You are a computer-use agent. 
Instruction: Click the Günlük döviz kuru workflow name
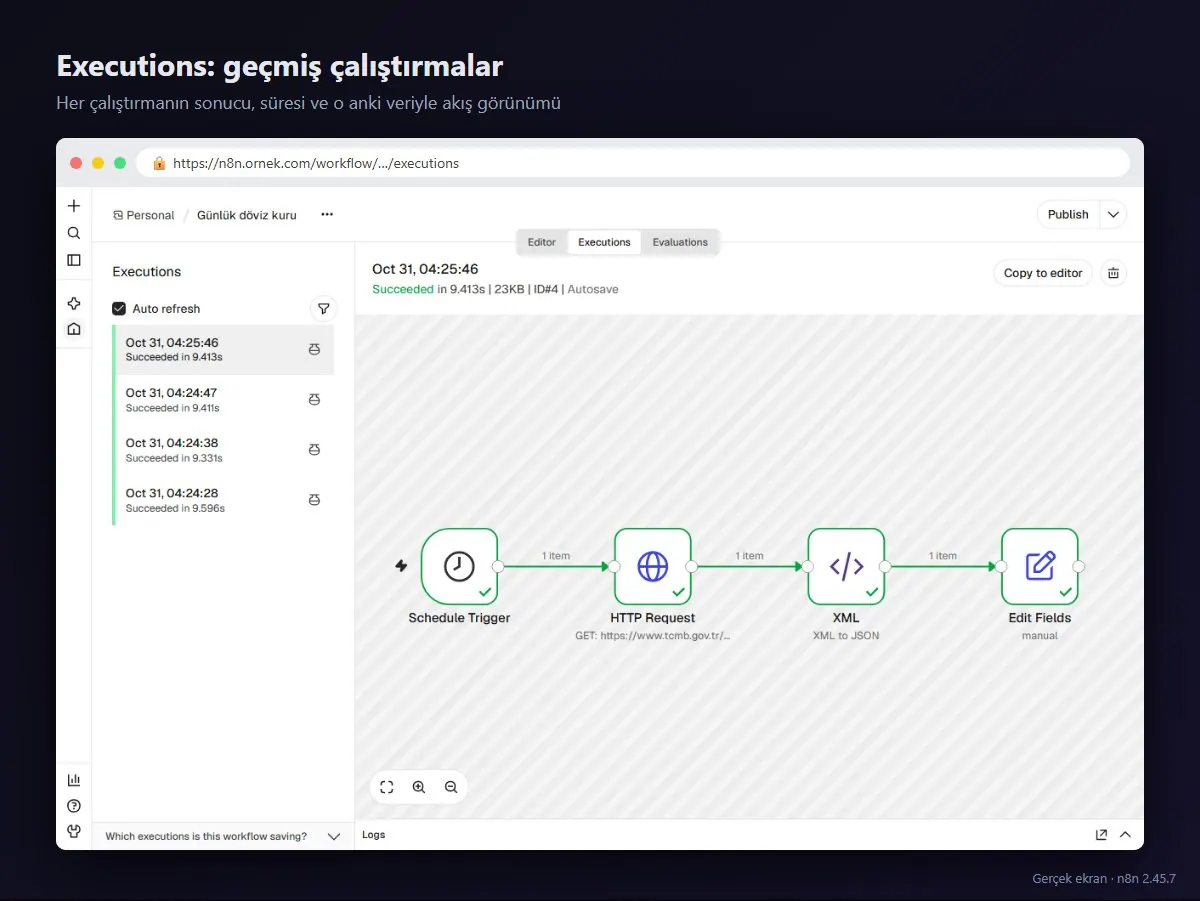pos(247,215)
